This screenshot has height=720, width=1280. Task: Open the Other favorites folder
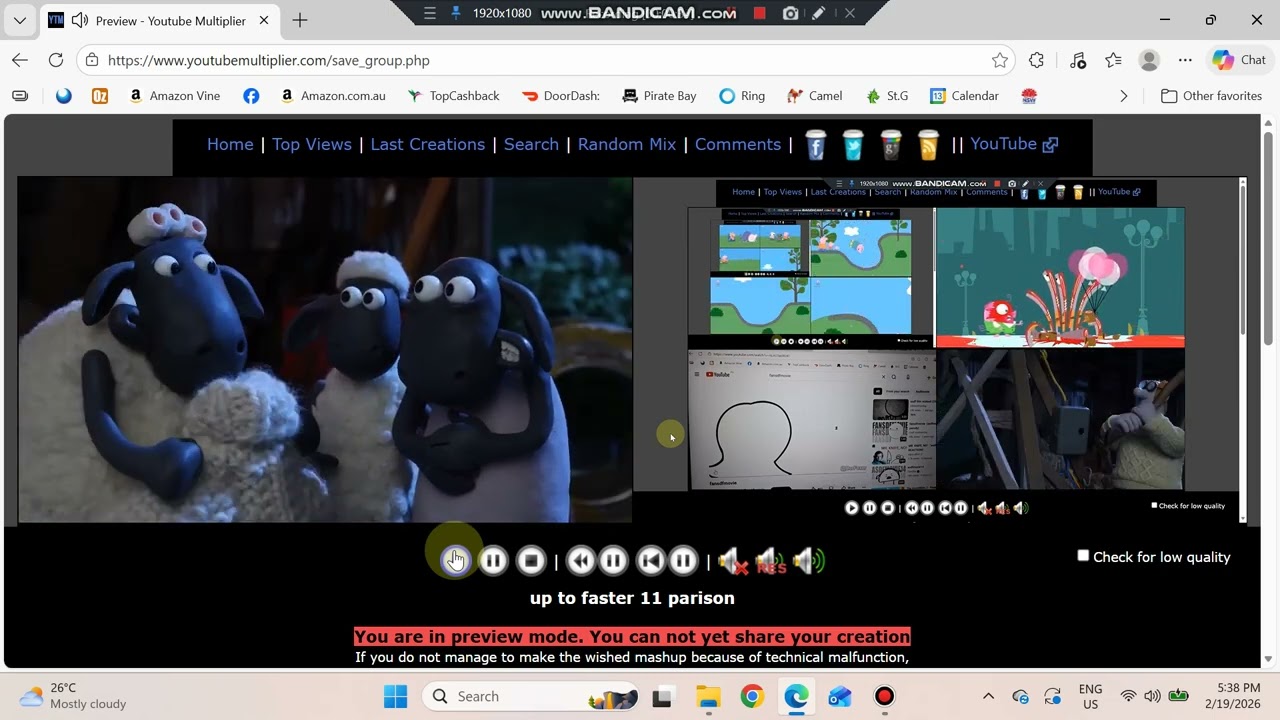pos(1211,96)
